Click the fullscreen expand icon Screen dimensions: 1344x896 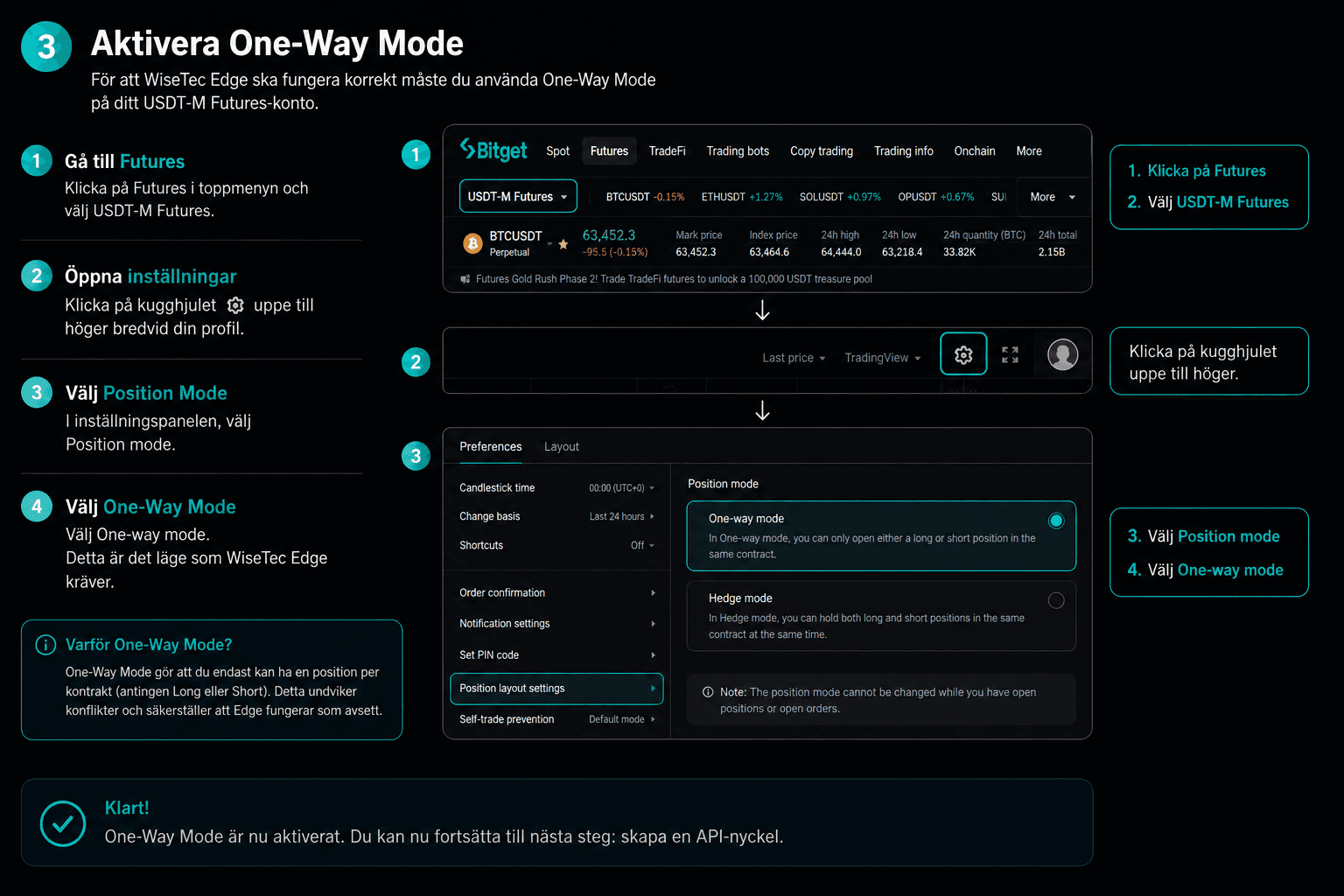pyautogui.click(x=1010, y=354)
